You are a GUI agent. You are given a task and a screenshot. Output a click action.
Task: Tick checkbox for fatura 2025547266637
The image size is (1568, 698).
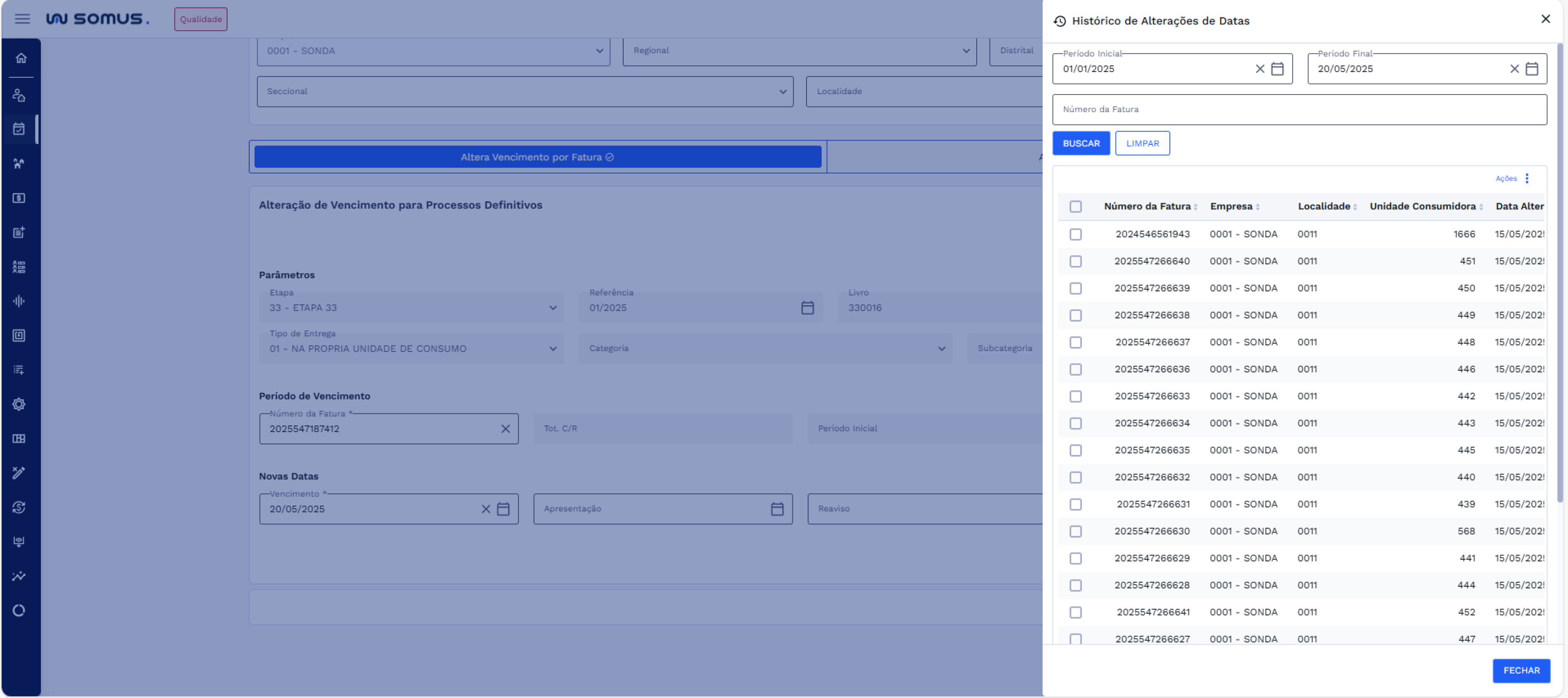point(1075,342)
